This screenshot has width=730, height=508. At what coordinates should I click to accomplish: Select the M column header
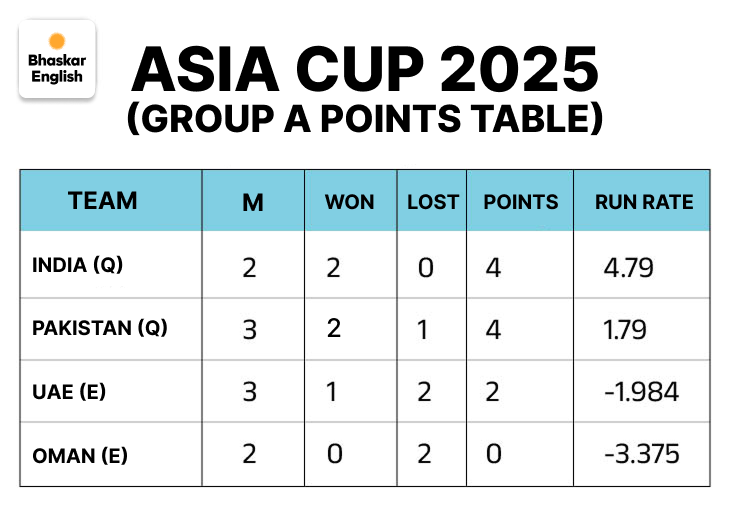[253, 202]
